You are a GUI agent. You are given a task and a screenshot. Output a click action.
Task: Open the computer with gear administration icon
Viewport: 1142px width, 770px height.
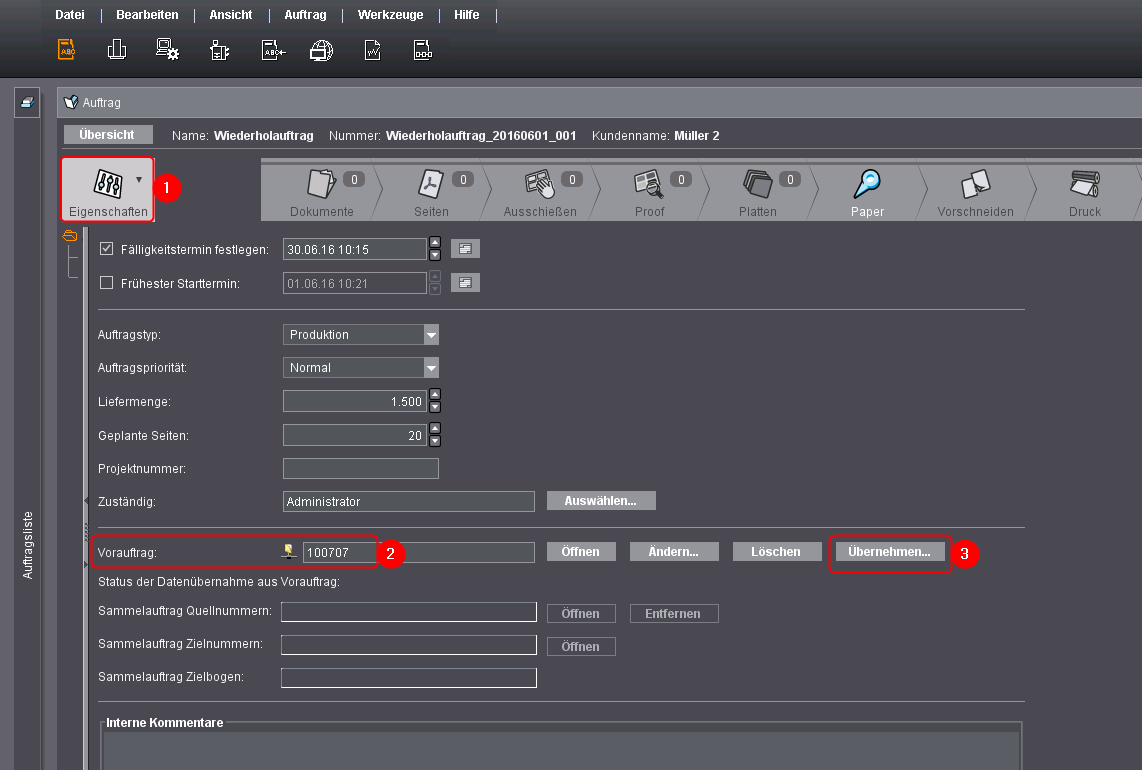point(168,50)
